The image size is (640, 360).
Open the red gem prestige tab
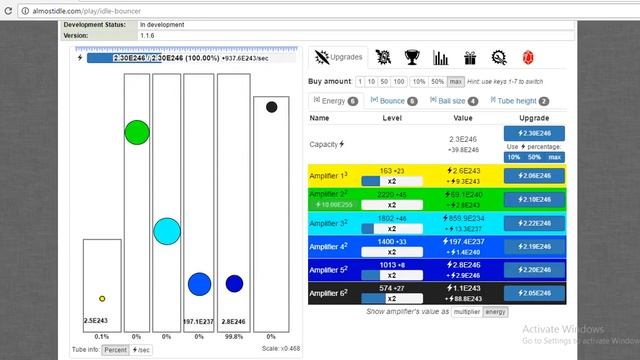point(528,58)
